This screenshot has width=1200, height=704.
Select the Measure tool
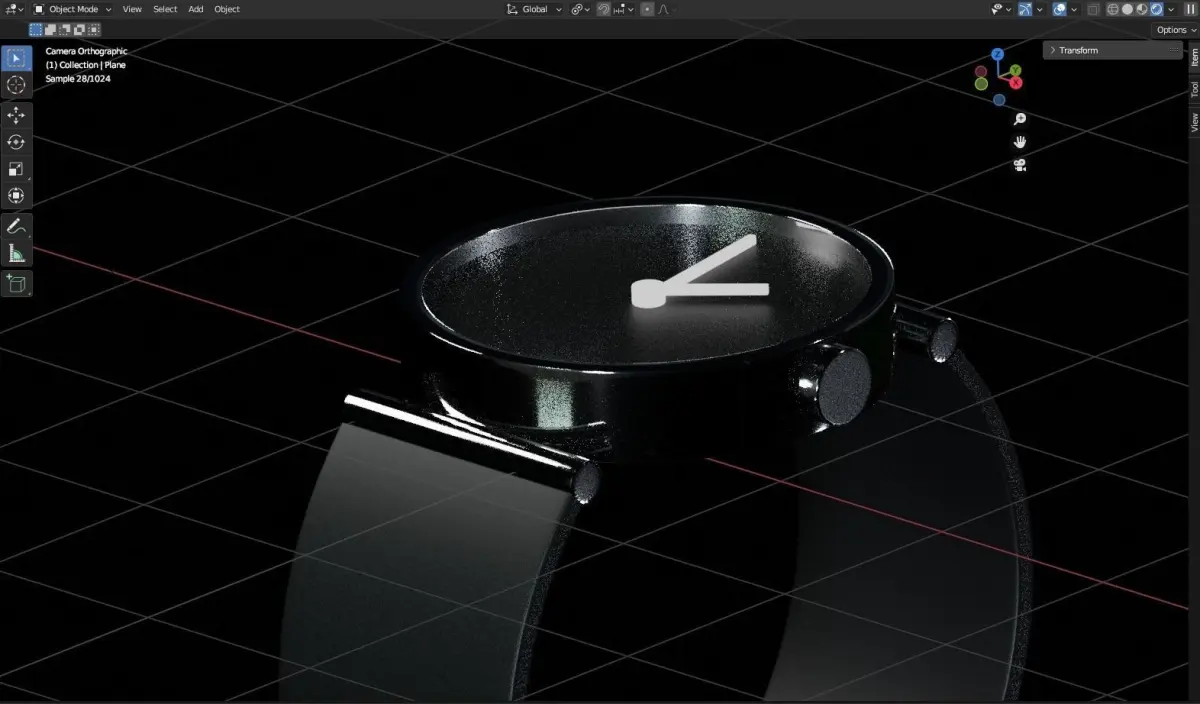pos(16,253)
